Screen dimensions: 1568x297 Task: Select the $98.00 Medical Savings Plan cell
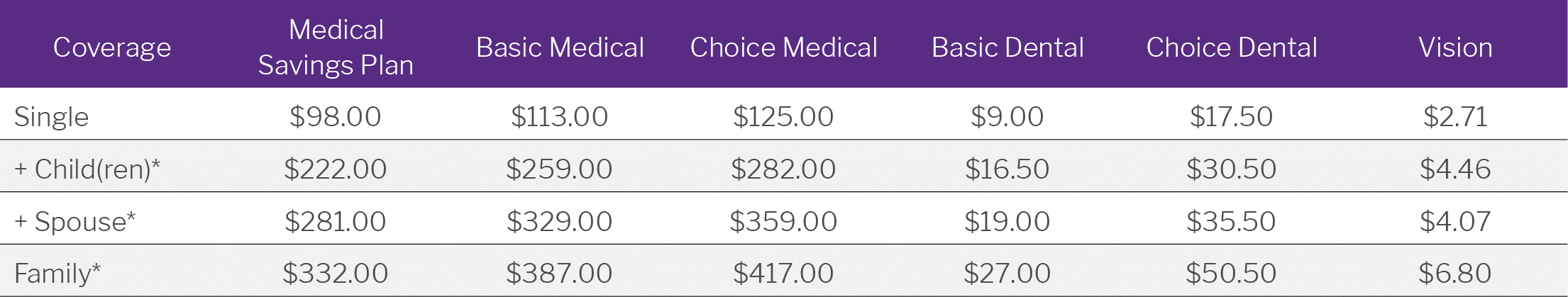336,117
